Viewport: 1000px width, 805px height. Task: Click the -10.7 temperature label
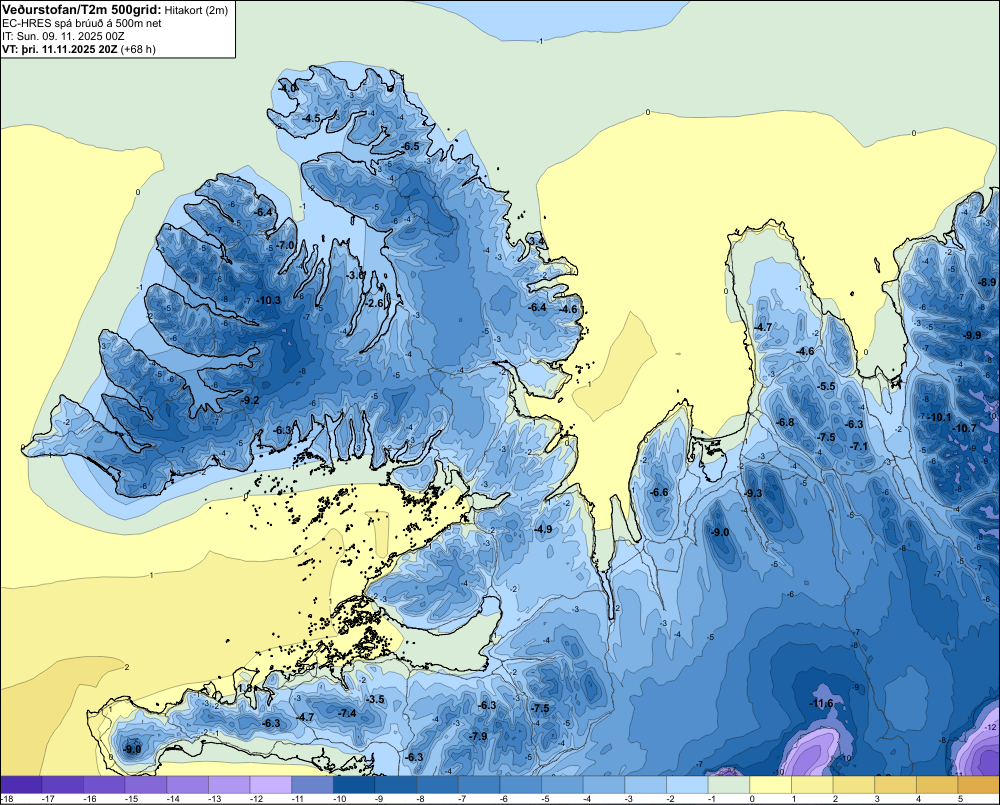[964, 428]
